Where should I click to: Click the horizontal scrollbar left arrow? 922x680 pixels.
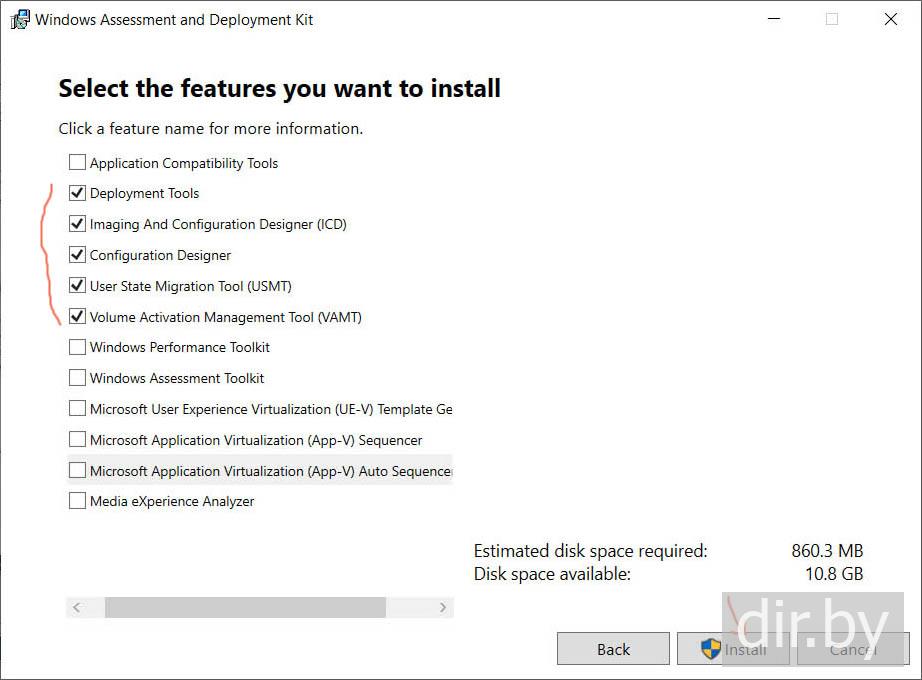[77, 608]
